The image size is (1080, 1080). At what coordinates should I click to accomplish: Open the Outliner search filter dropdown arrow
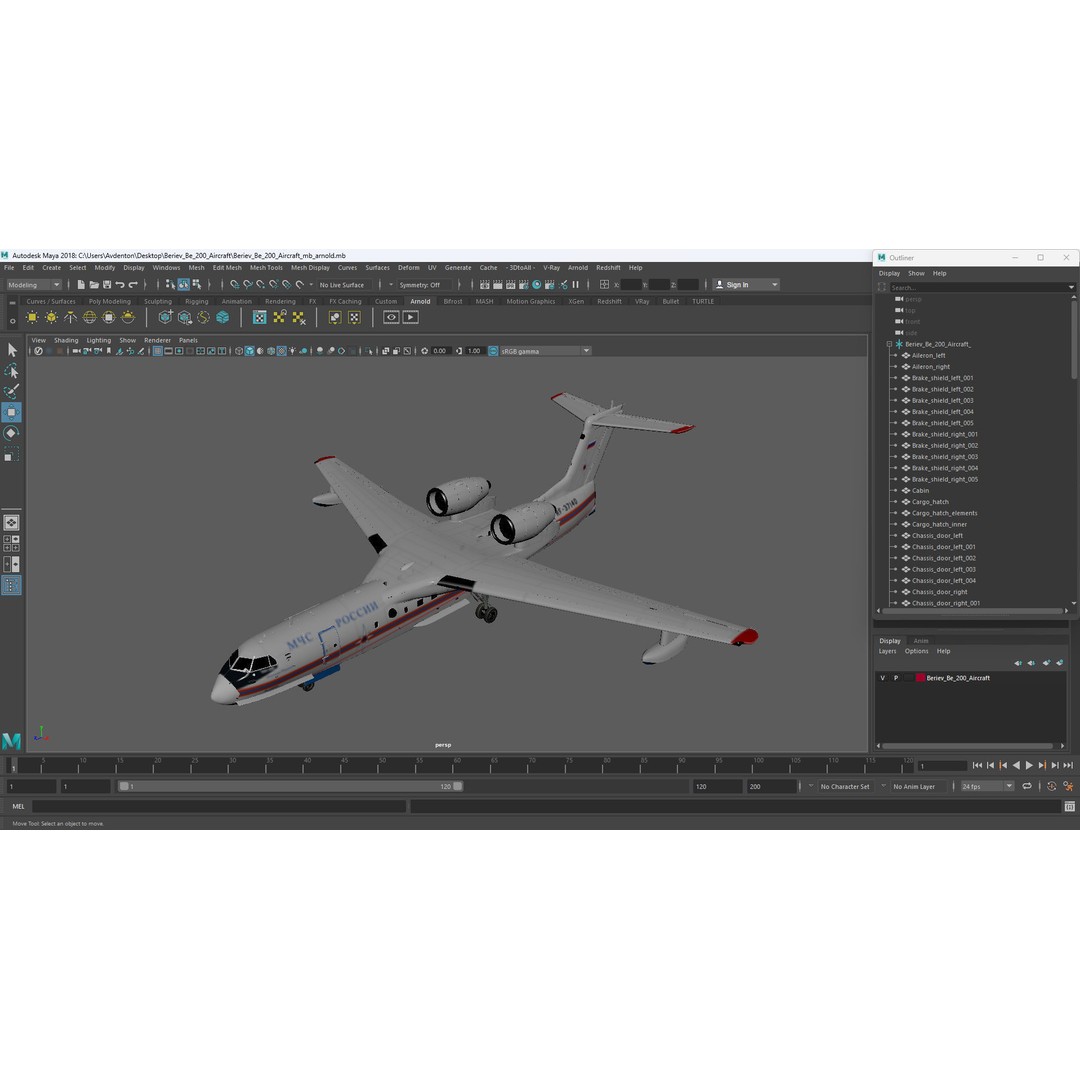[1071, 287]
